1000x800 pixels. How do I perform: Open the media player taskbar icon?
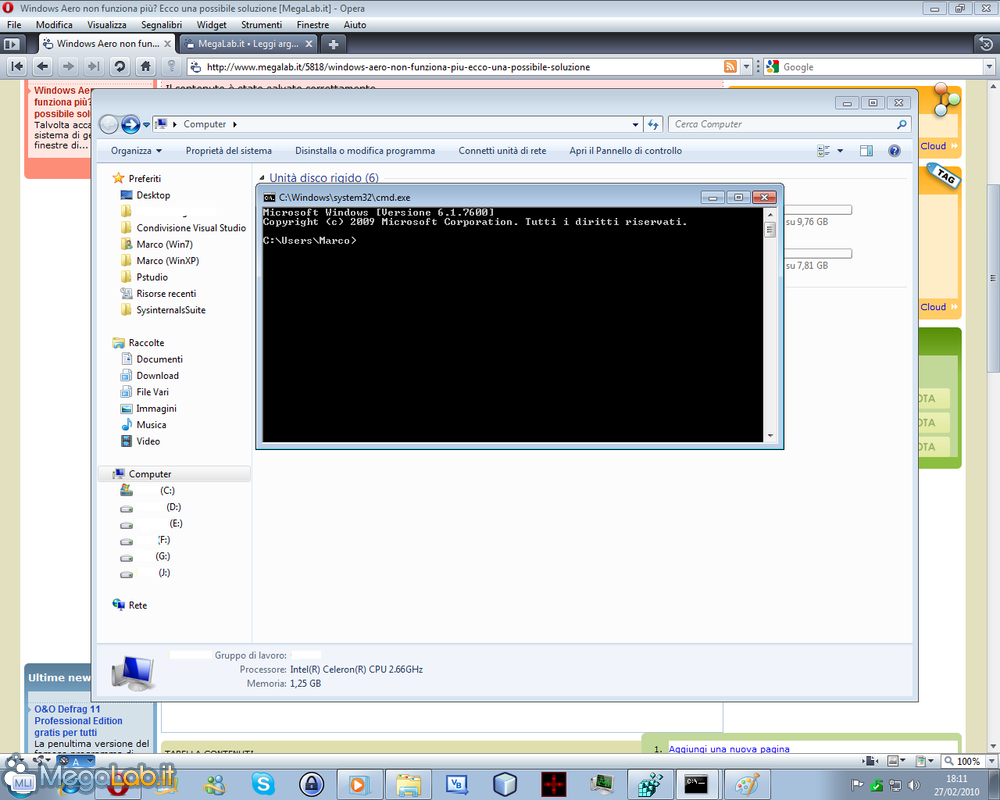click(x=360, y=784)
